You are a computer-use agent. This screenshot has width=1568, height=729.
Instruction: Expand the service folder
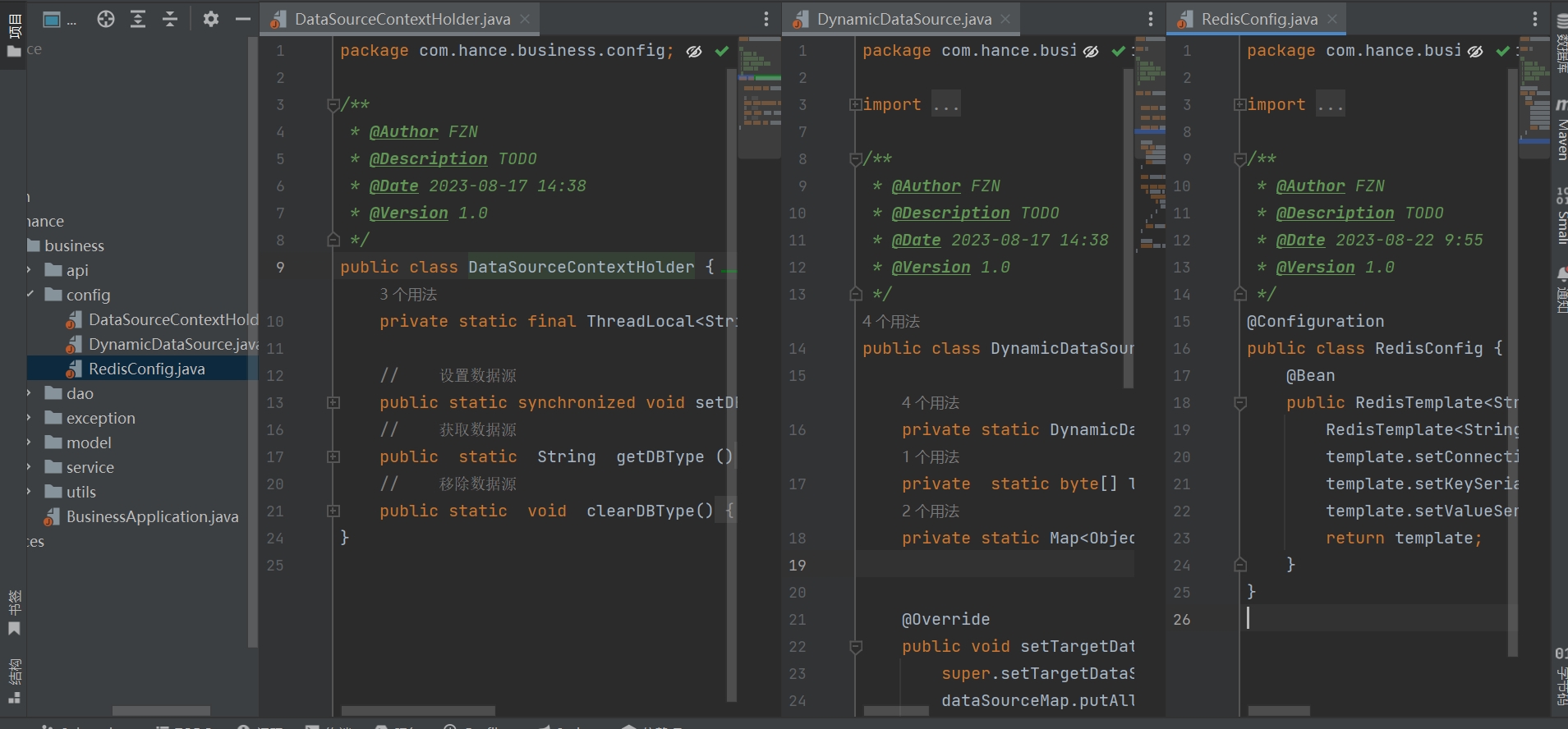pyautogui.click(x=29, y=467)
